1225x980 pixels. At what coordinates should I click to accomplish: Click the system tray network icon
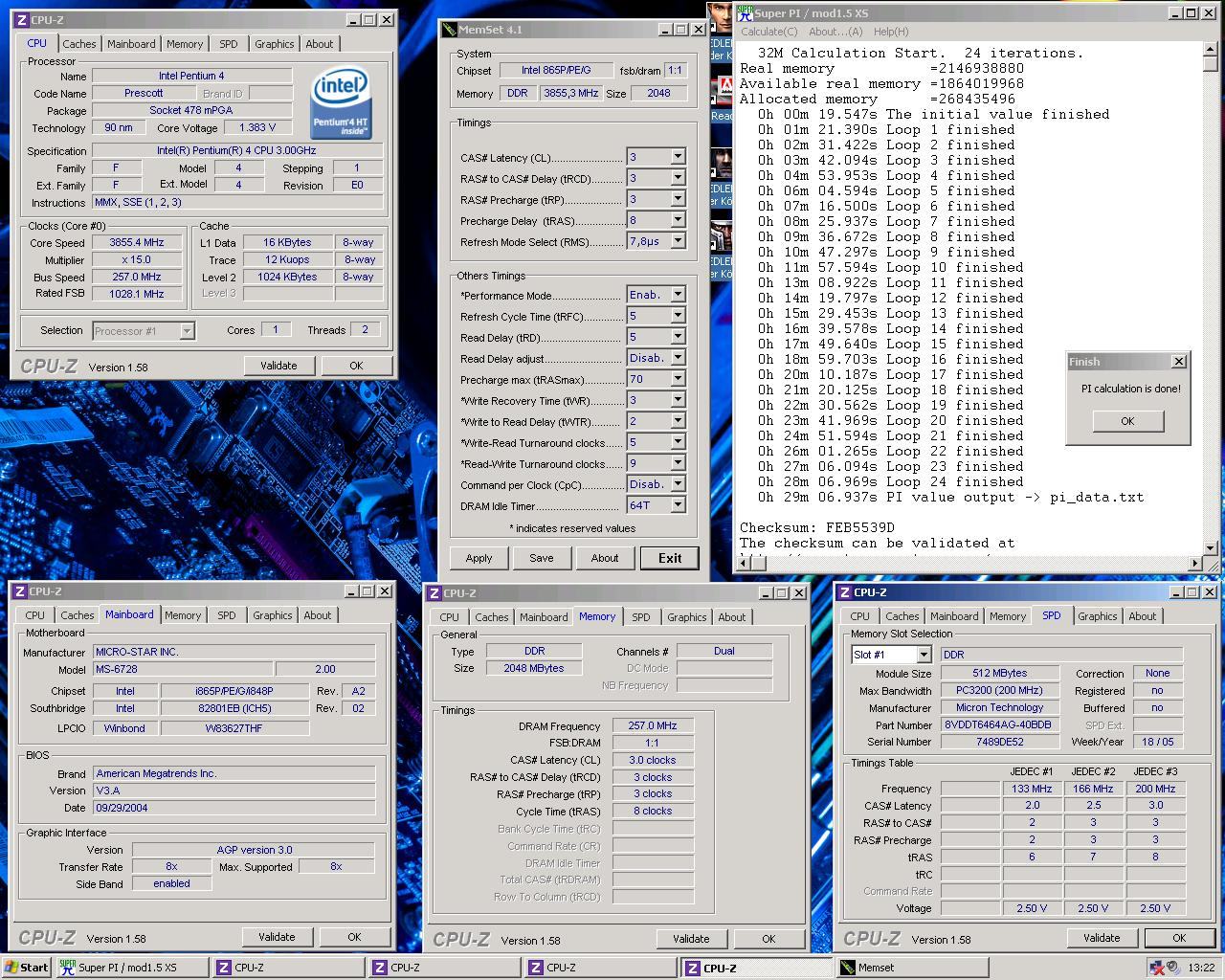[1155, 968]
